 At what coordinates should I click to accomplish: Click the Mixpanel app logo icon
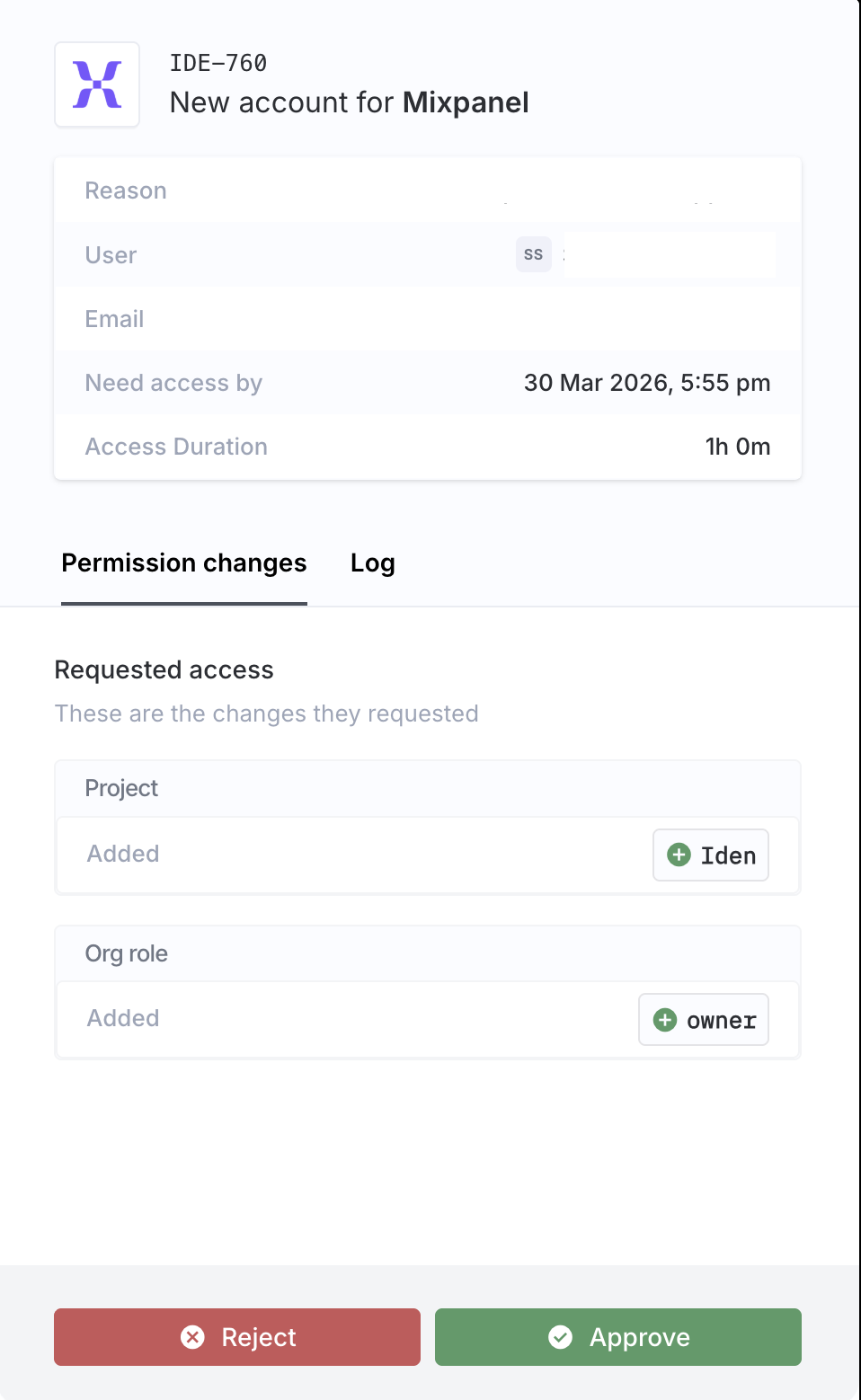pyautogui.click(x=97, y=84)
